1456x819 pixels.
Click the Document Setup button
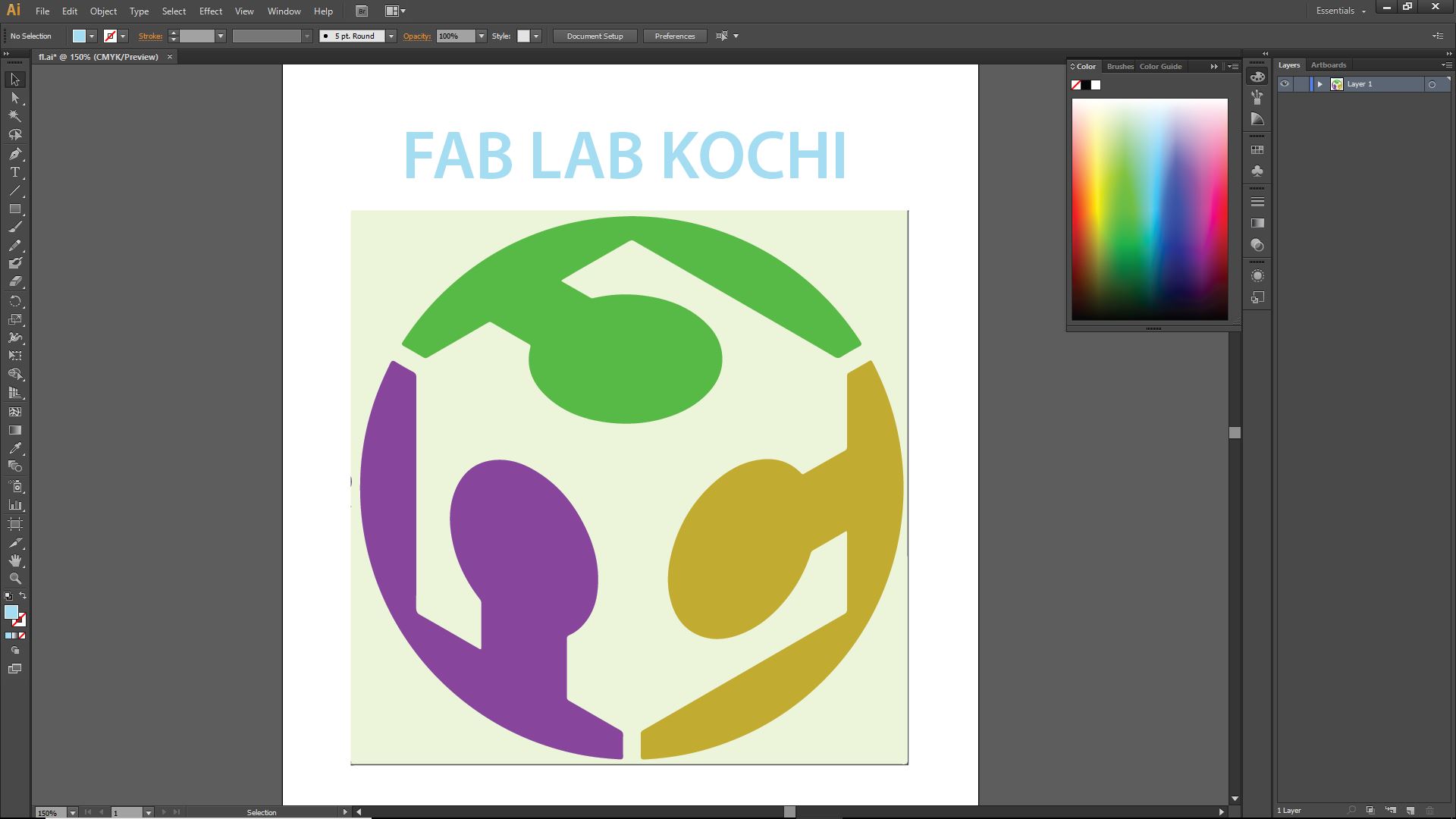(595, 36)
